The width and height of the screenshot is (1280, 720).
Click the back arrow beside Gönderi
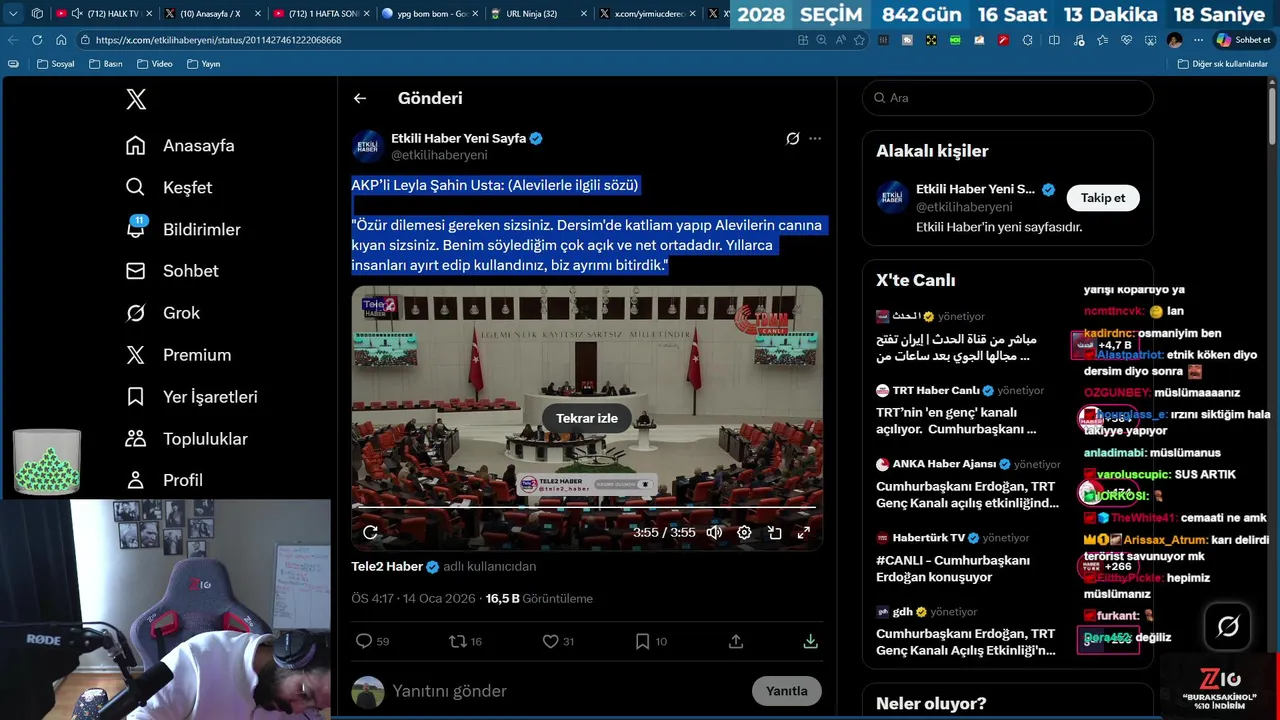tap(360, 98)
